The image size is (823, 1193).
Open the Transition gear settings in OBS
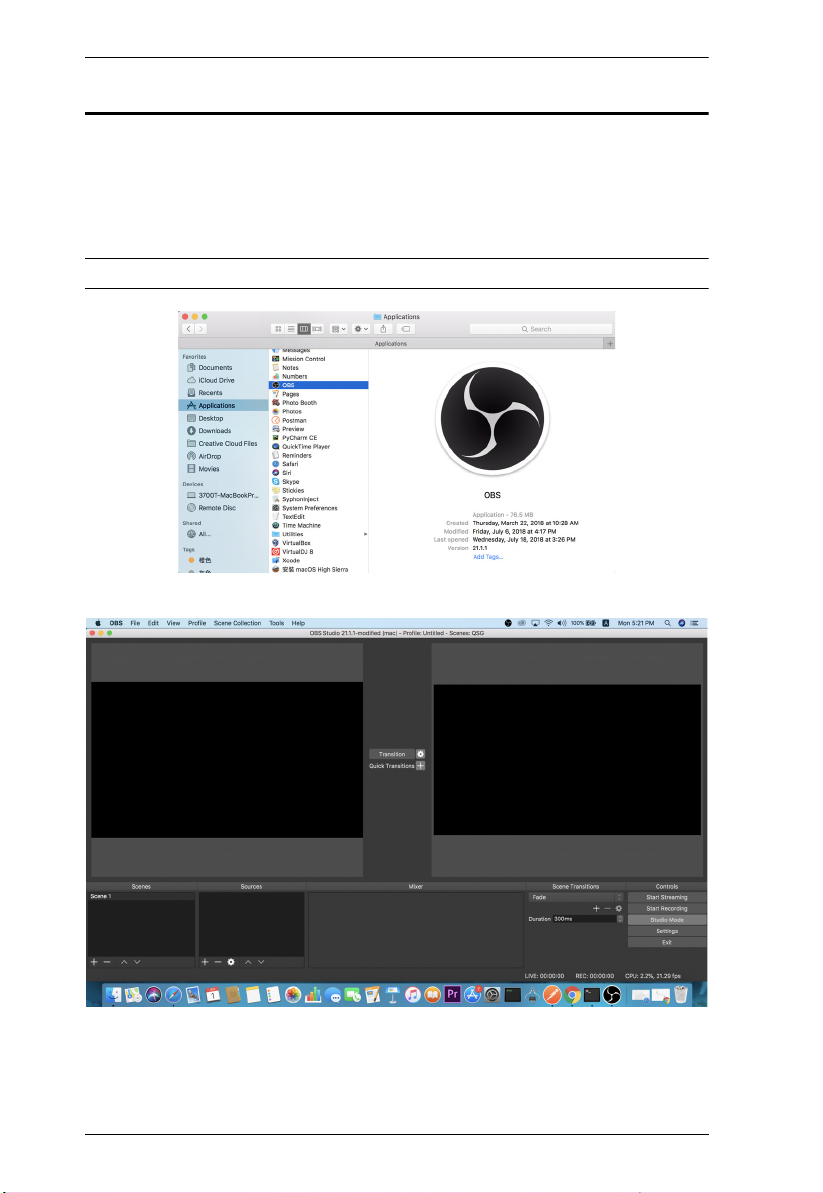pos(421,754)
